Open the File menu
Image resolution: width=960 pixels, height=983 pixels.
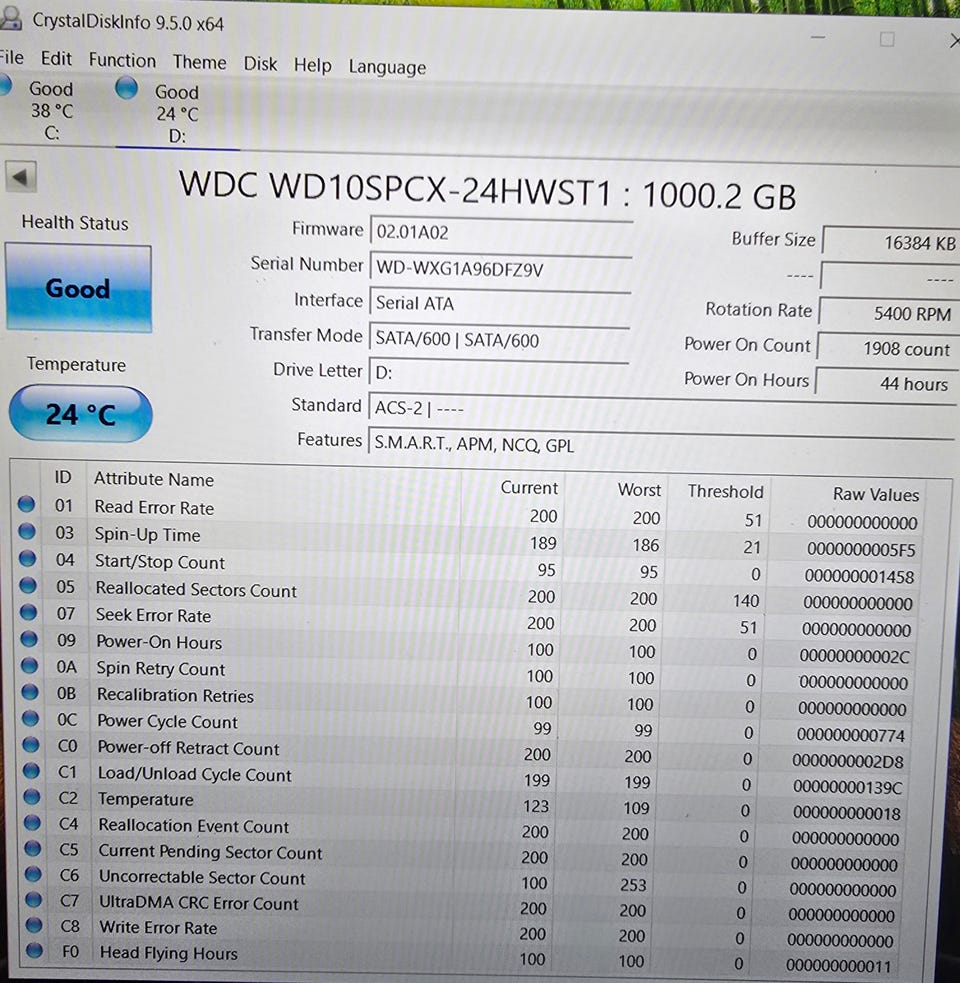[x=11, y=58]
